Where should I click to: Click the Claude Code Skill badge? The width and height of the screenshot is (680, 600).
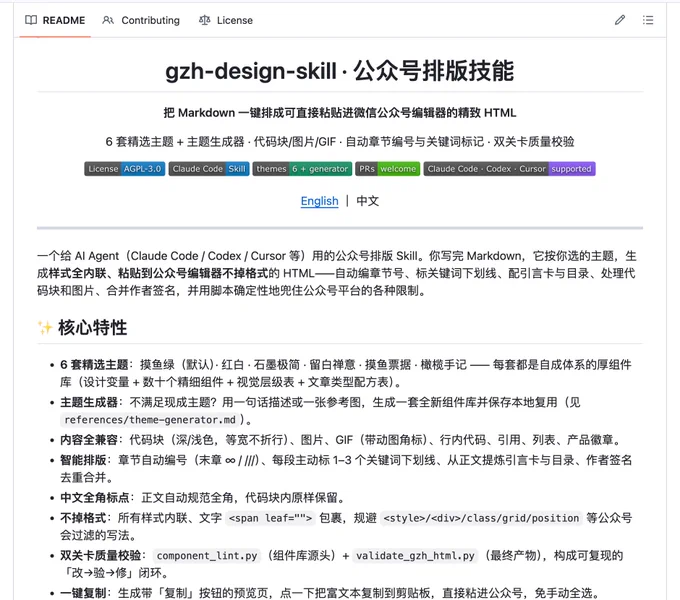[209, 169]
